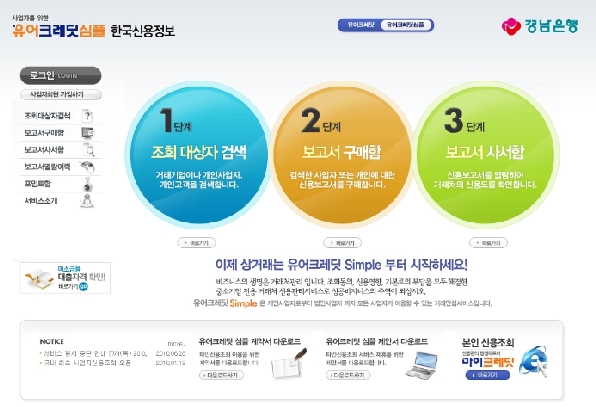The height and width of the screenshot is (407, 596).
Task: Click the 경남은행 logo
Action: pyautogui.click(x=540, y=26)
